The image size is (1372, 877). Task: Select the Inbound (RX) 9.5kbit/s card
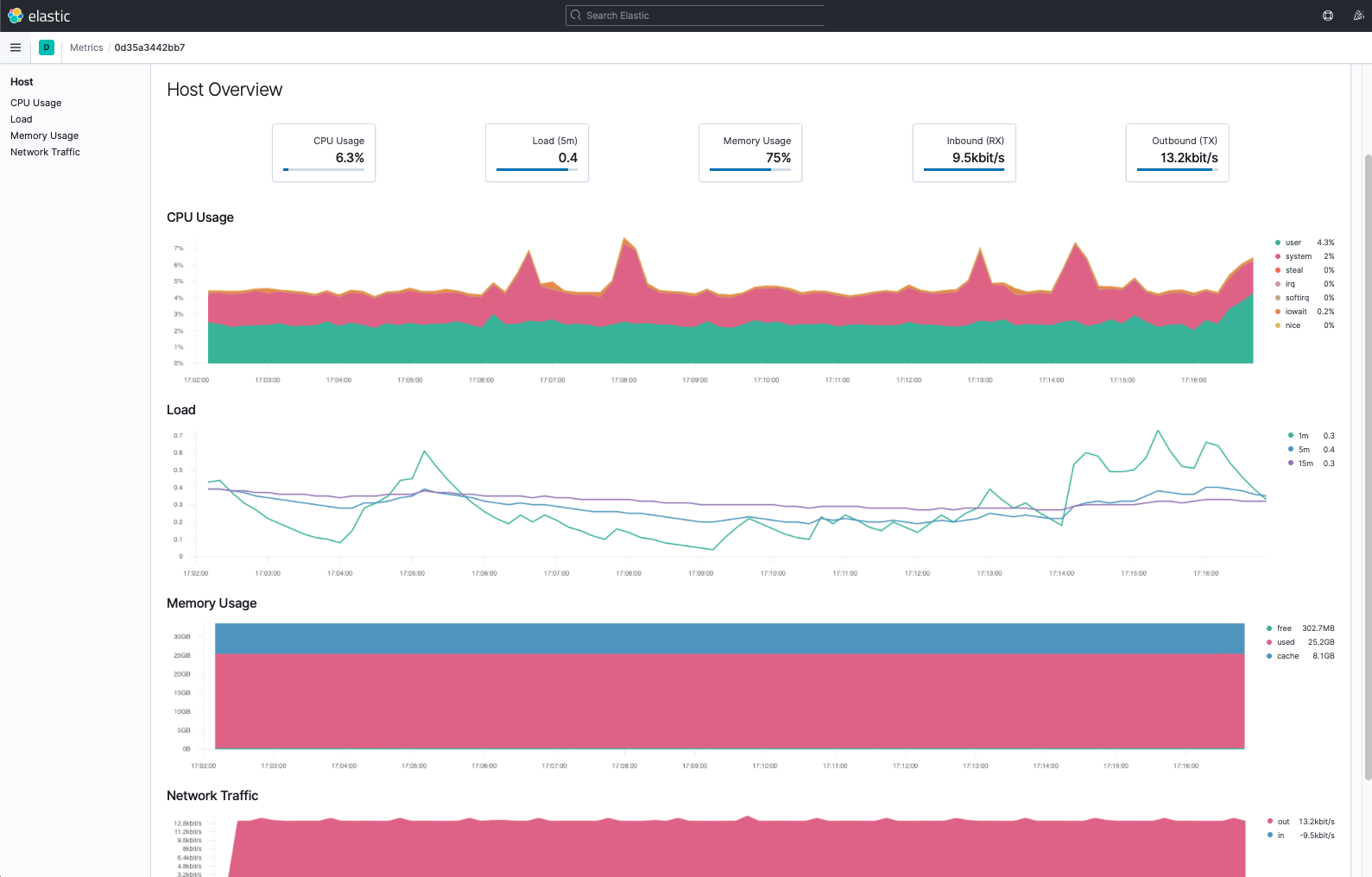(964, 153)
